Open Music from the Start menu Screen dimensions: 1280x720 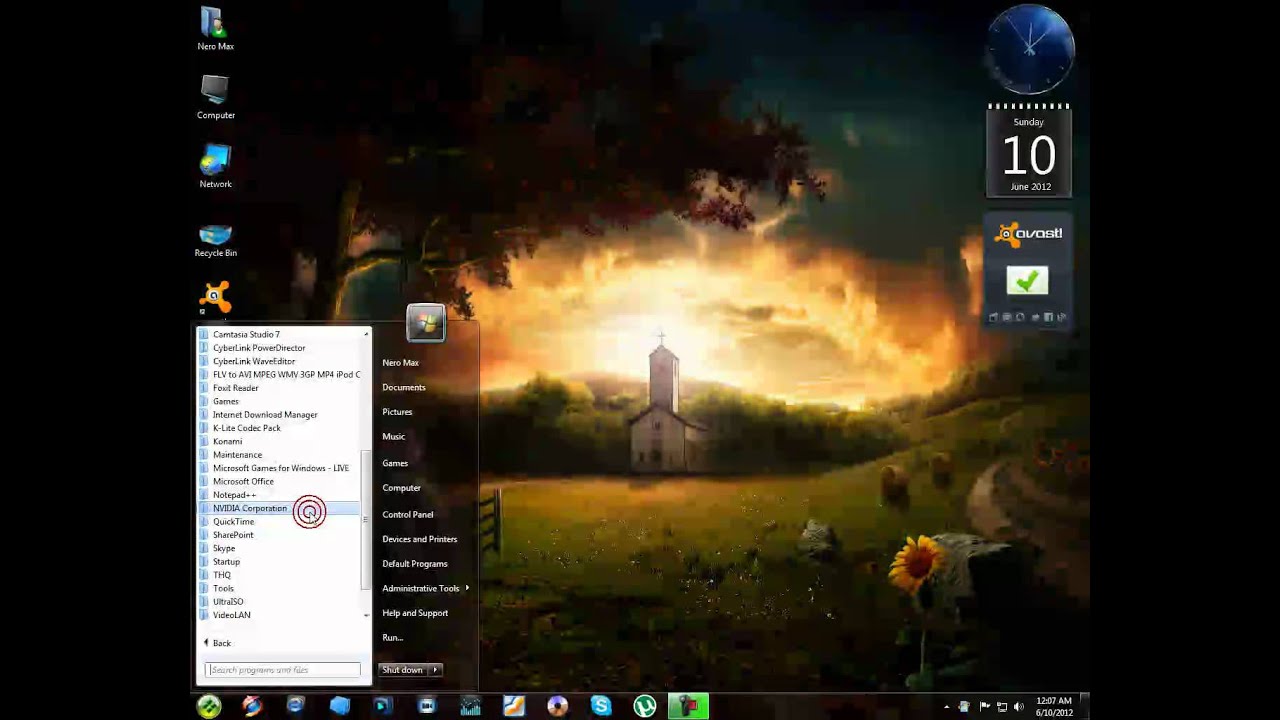pyautogui.click(x=393, y=437)
